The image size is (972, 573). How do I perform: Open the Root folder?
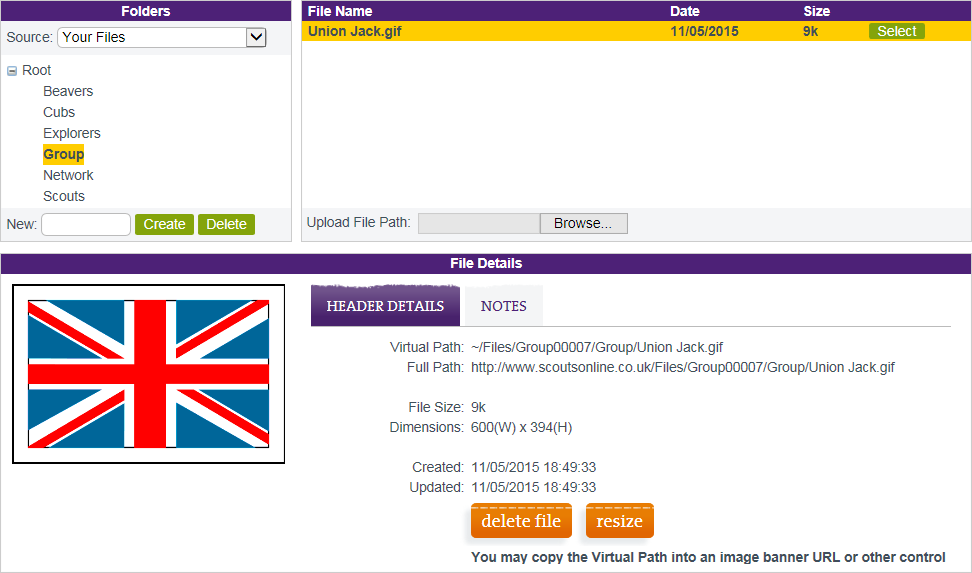click(37, 70)
